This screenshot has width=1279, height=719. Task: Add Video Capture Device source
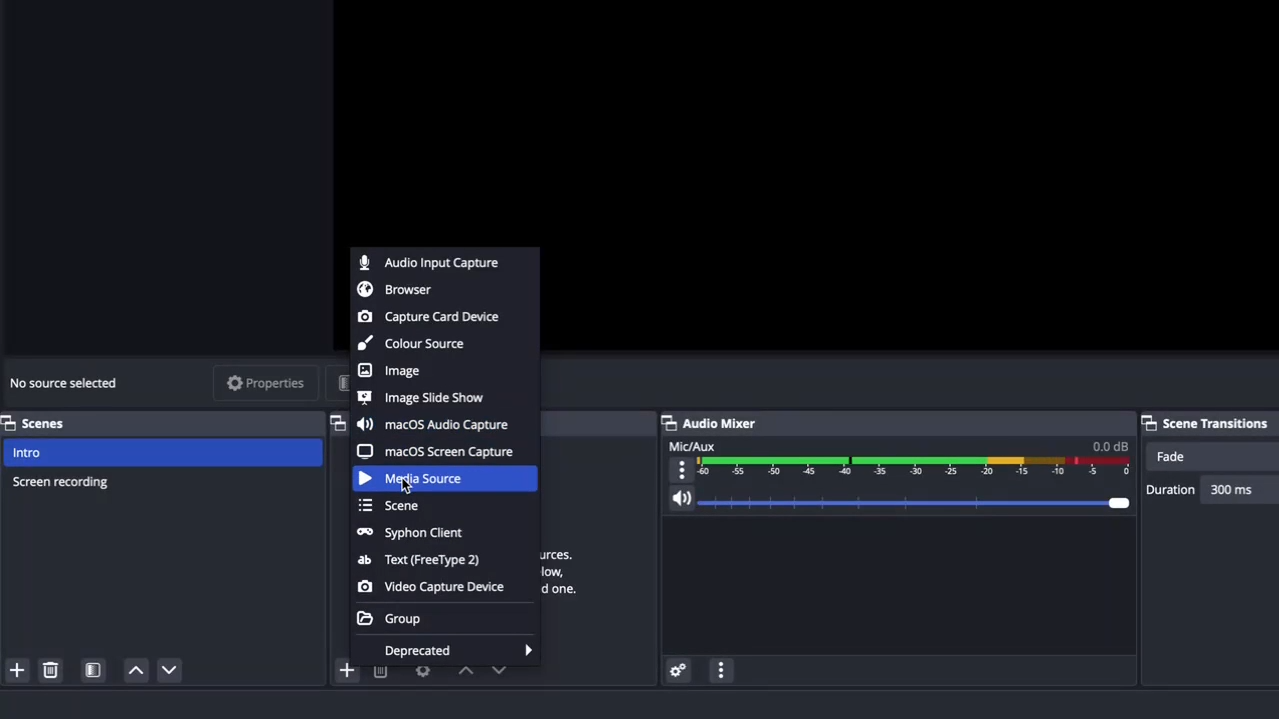(445, 587)
